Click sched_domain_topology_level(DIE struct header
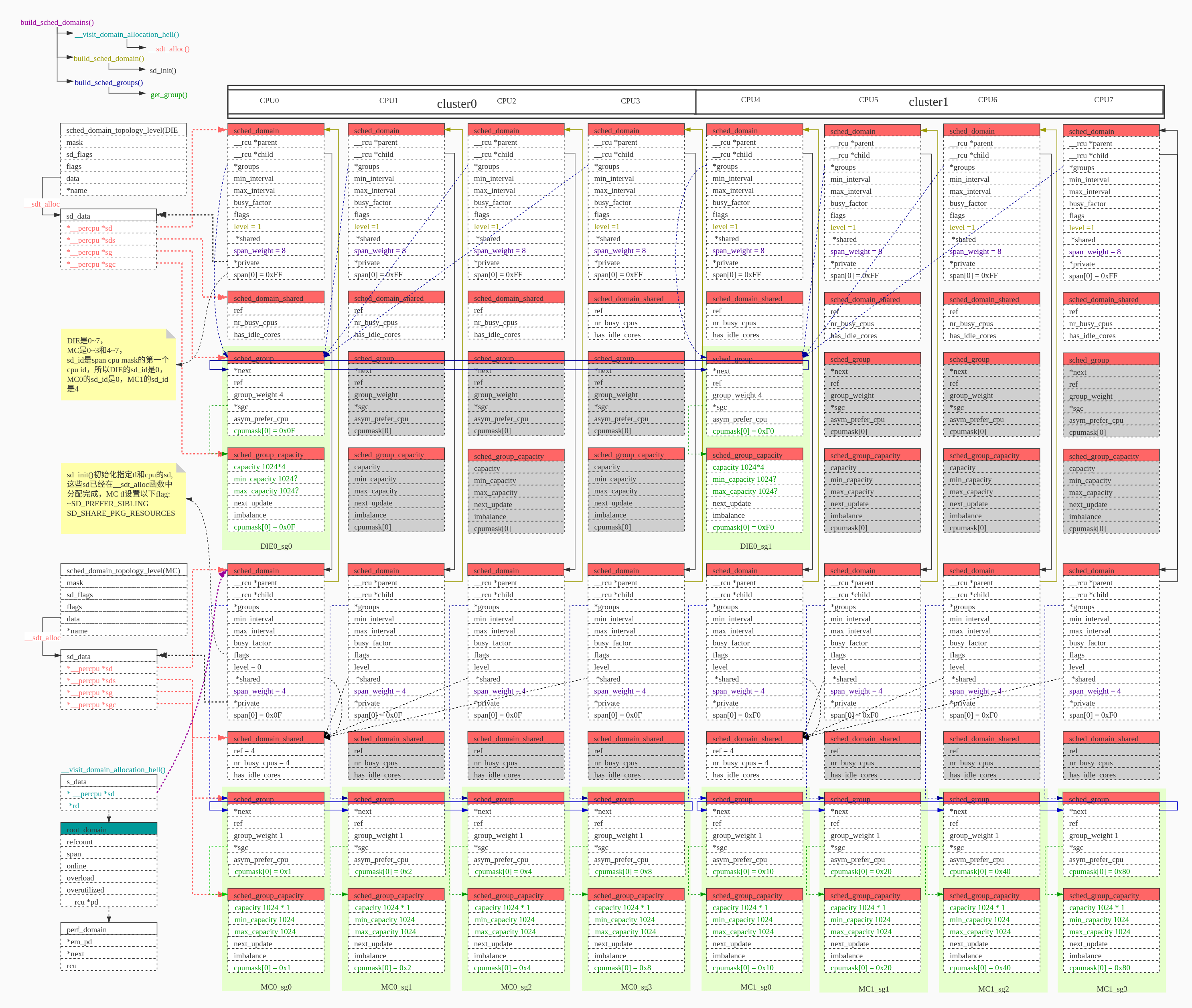The height and width of the screenshot is (1008, 1192). coord(123,130)
